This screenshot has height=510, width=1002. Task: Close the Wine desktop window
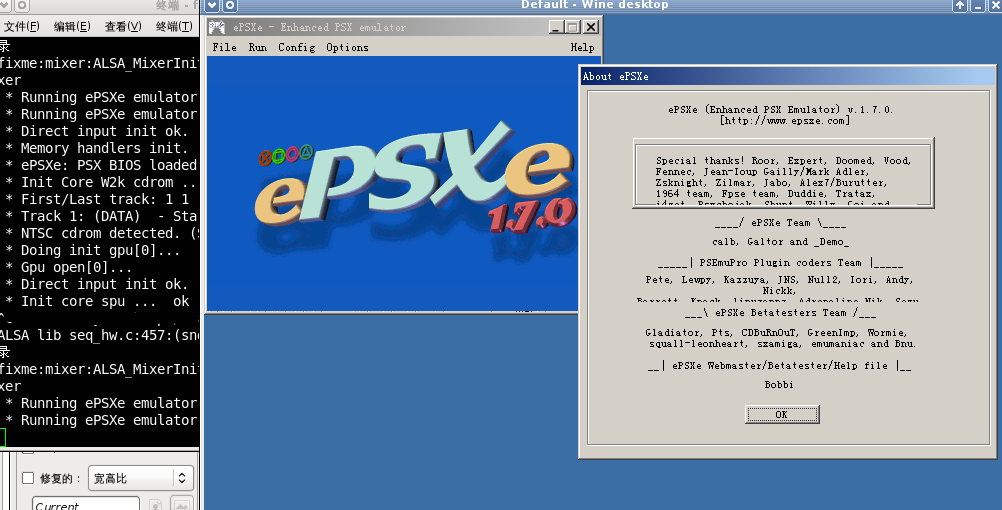995,6
